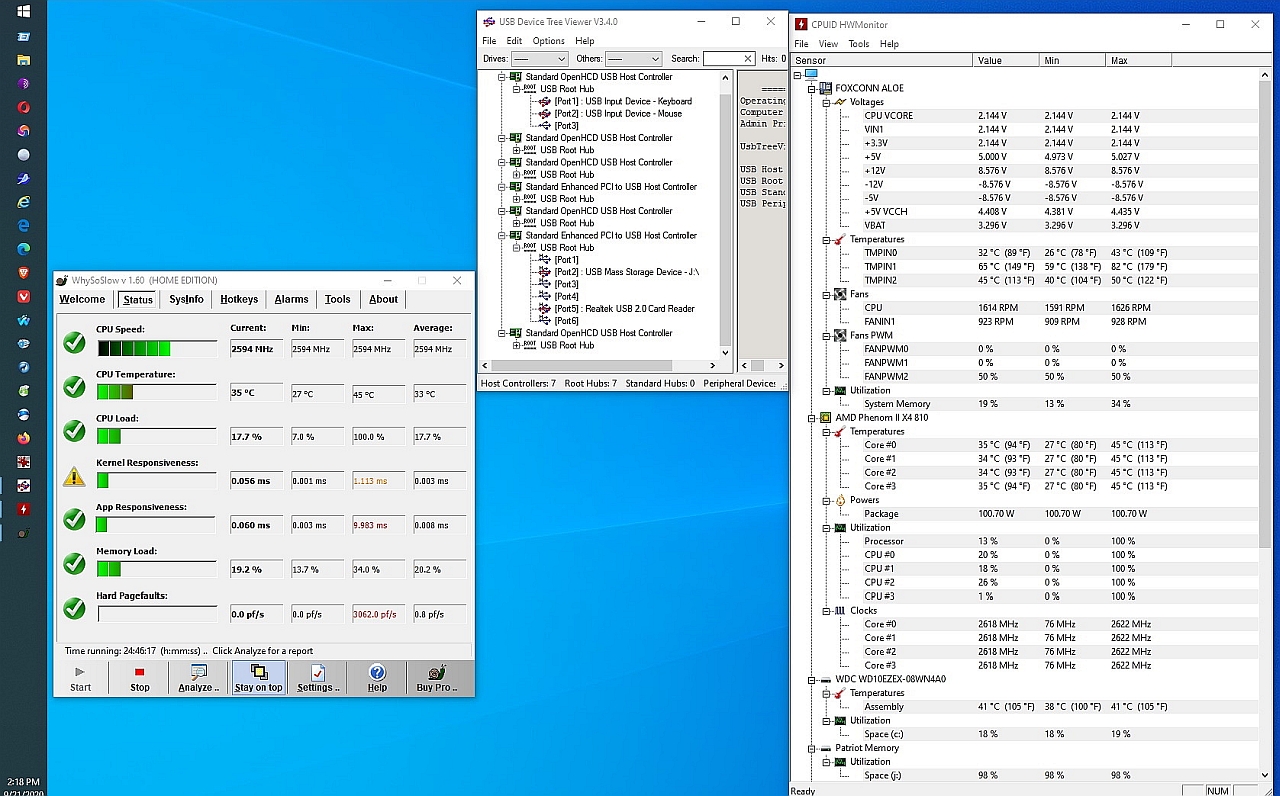The width and height of the screenshot is (1280, 796).
Task: Click the Start button in WhySoSlow
Action: (80, 678)
